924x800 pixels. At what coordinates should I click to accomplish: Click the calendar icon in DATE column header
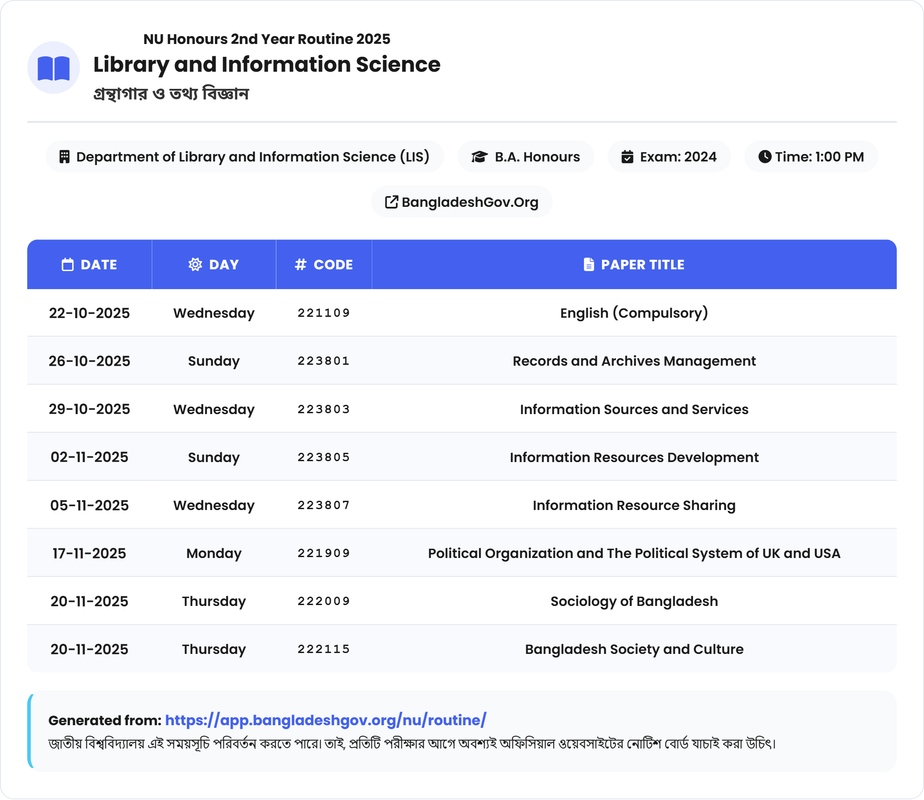tap(68, 265)
